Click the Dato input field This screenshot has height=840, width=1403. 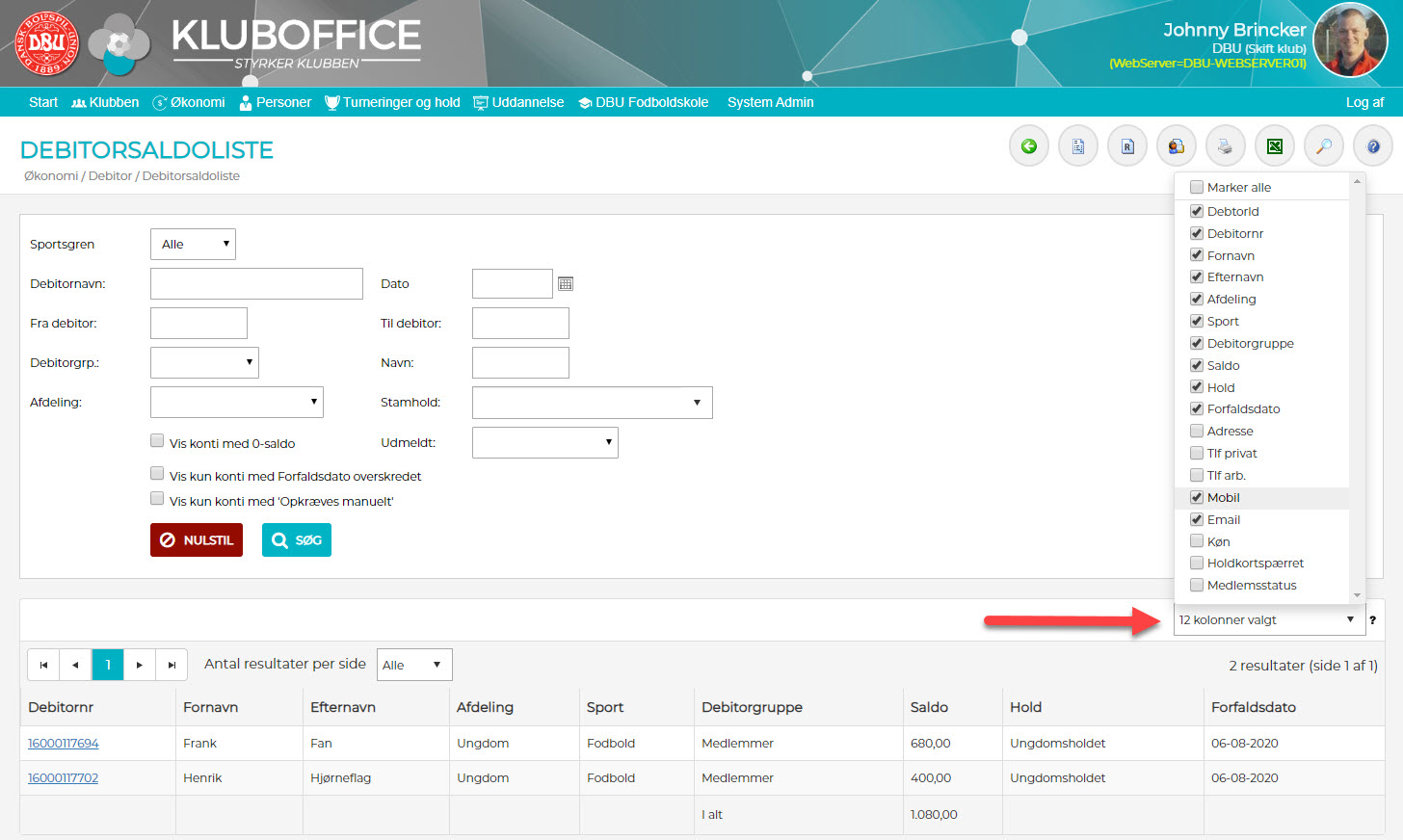(x=513, y=283)
